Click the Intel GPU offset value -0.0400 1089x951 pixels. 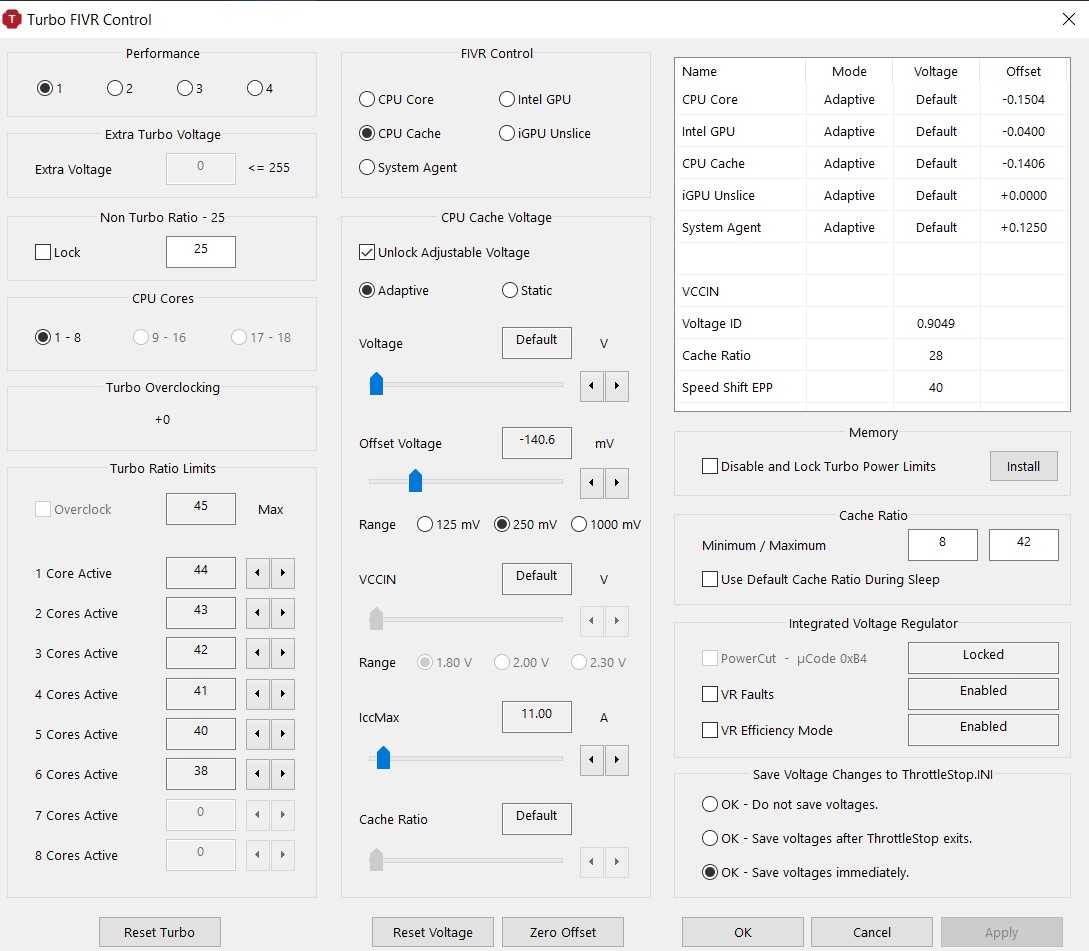click(1023, 131)
